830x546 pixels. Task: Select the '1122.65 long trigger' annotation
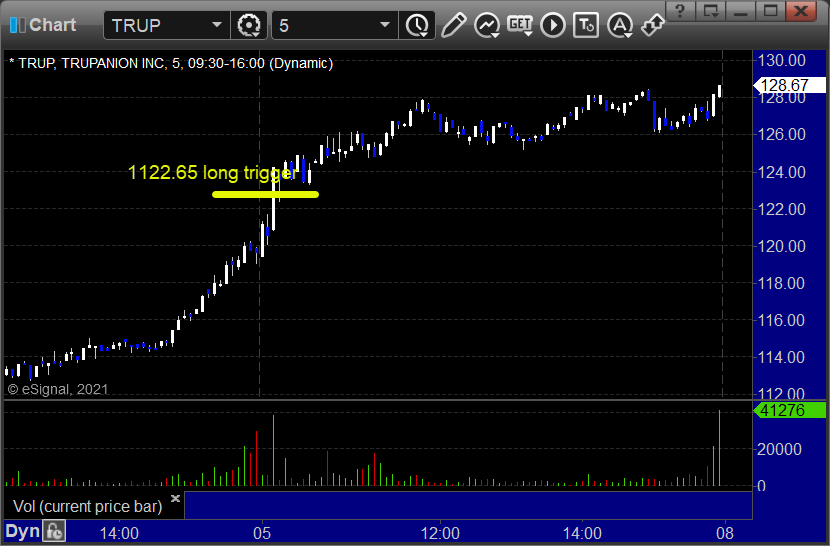click(212, 172)
